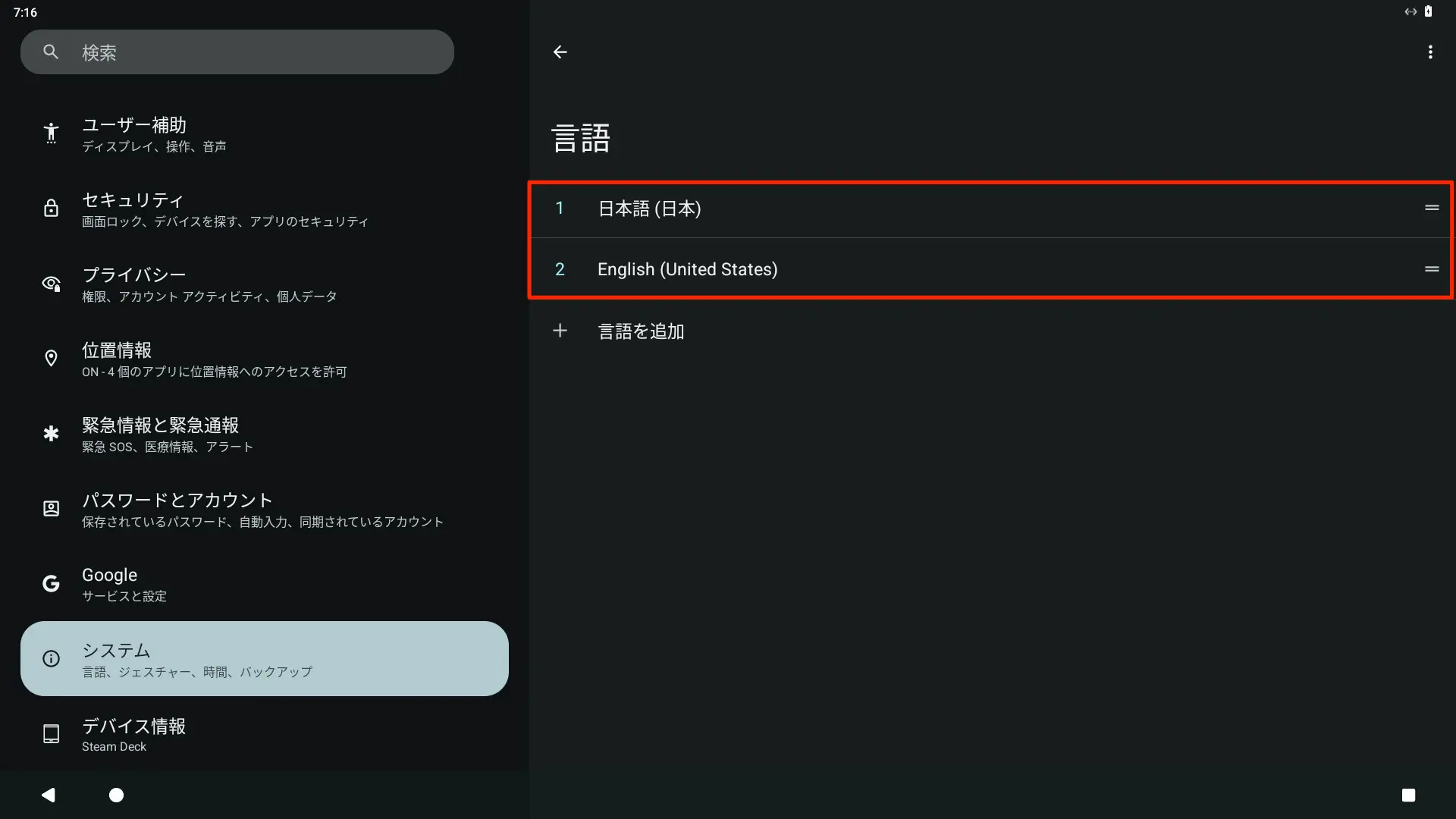
Task: Click the magnifier icon in search bar
Action: click(51, 52)
